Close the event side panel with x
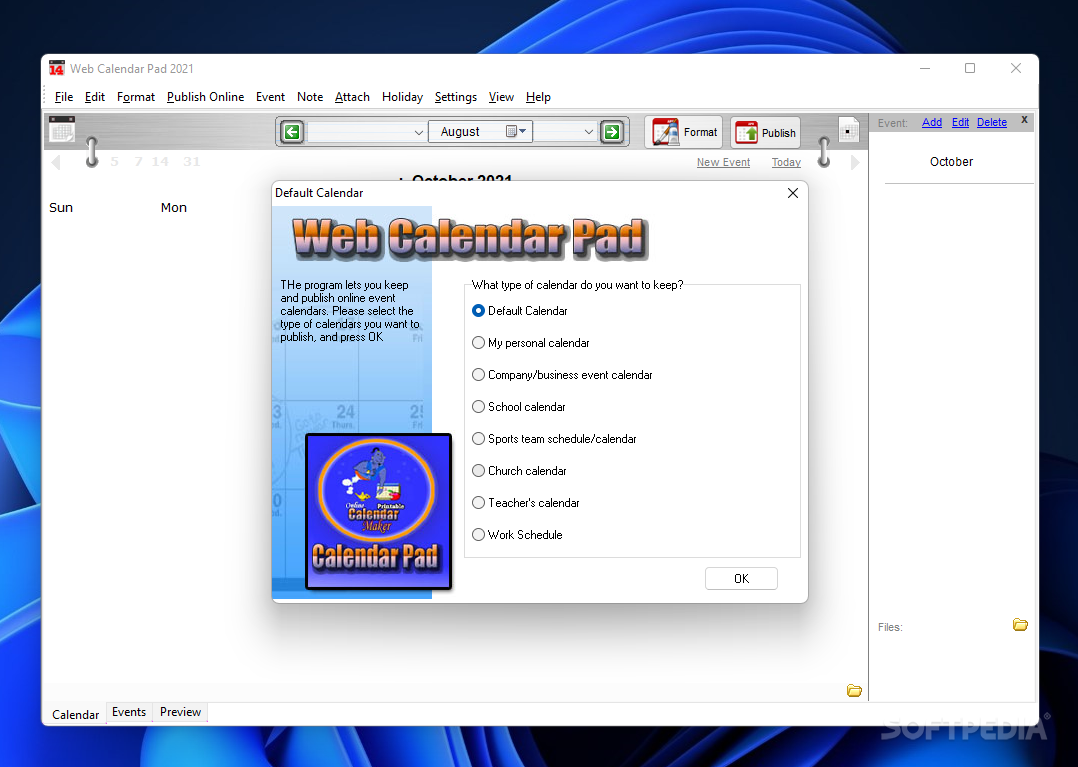1078x767 pixels. (x=1024, y=120)
